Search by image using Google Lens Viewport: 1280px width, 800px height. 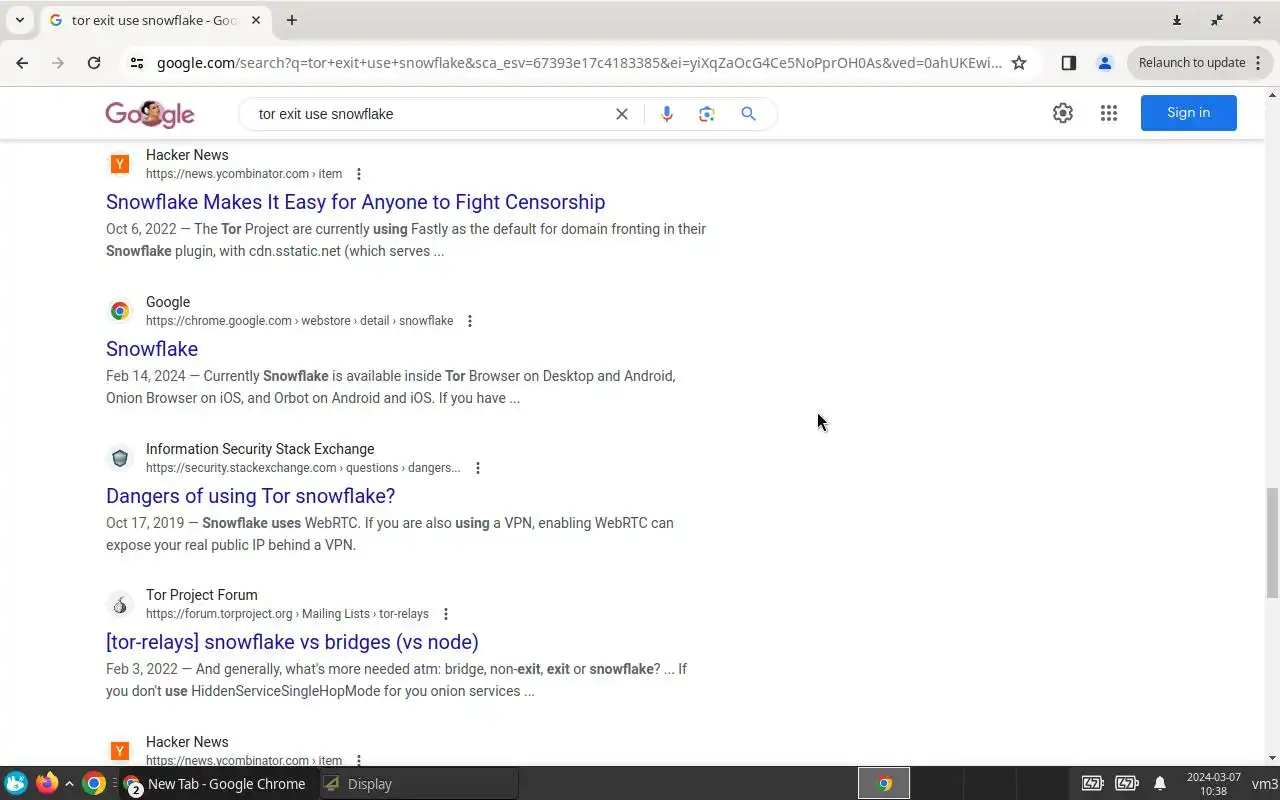pos(707,114)
